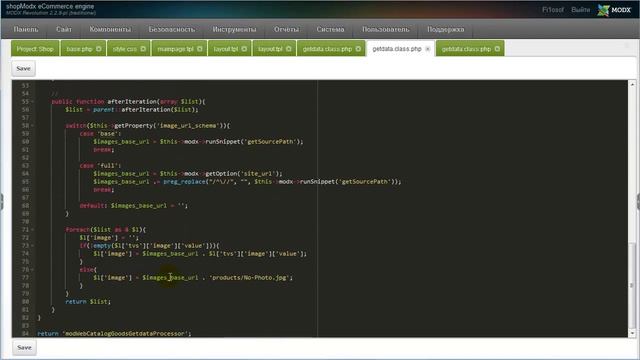Click the editor scrollbar up arrow
This screenshot has height=360, width=640.
point(632,84)
